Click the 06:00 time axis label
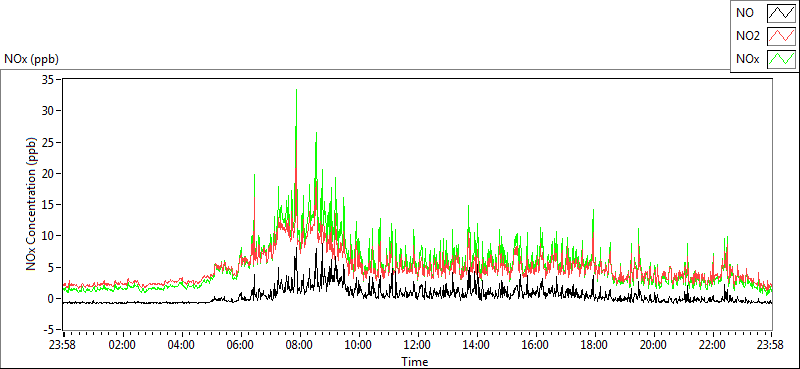The image size is (800, 369). coord(240,345)
